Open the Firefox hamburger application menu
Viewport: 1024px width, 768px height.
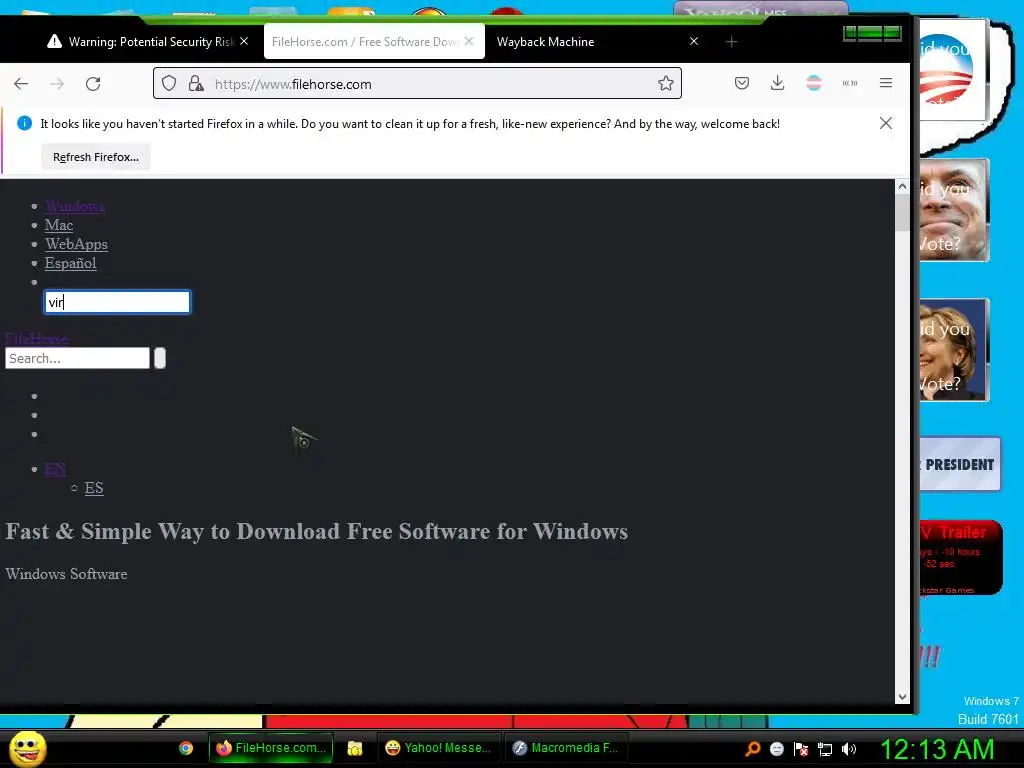click(886, 83)
